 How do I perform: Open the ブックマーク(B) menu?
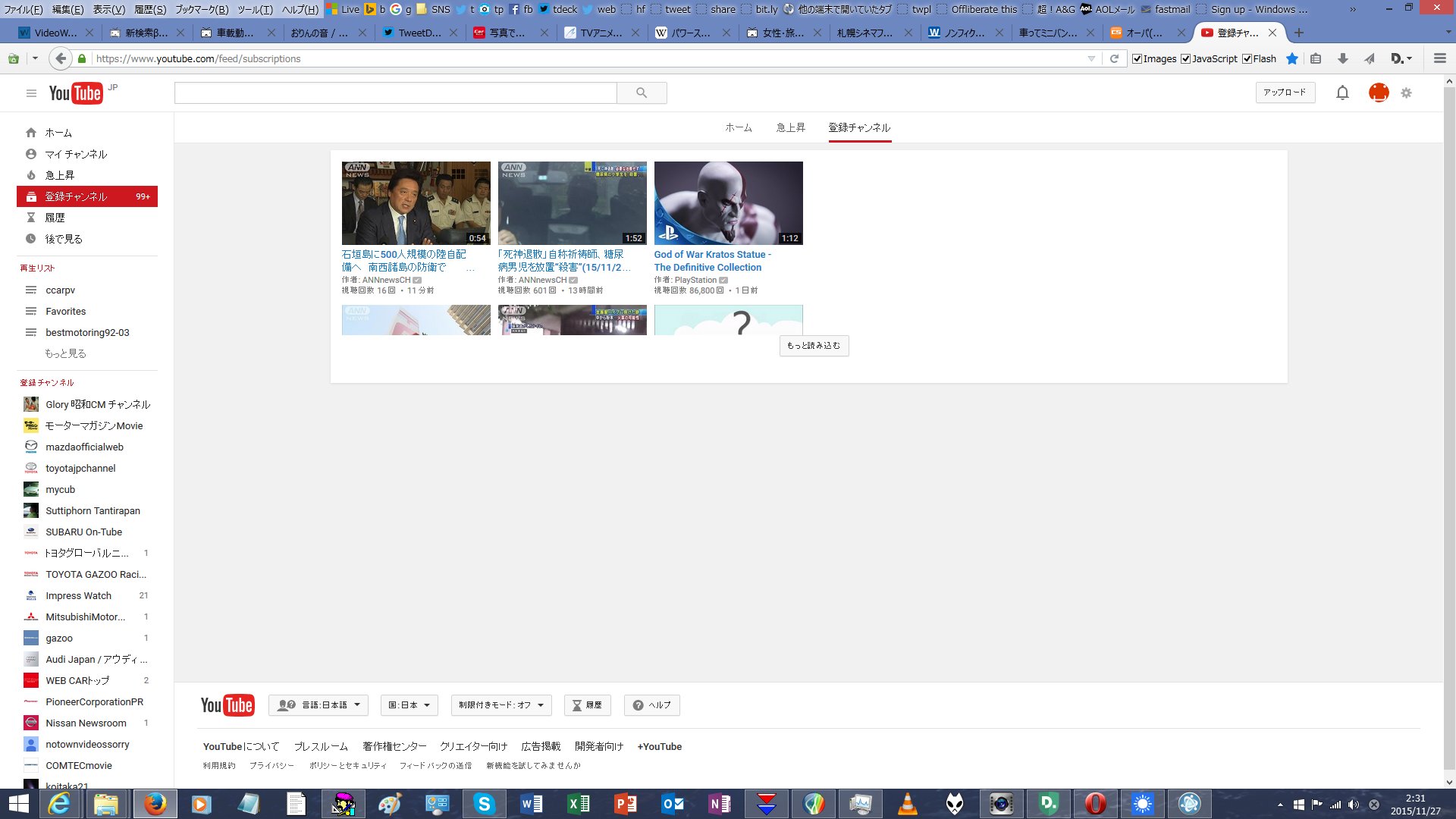pyautogui.click(x=202, y=9)
